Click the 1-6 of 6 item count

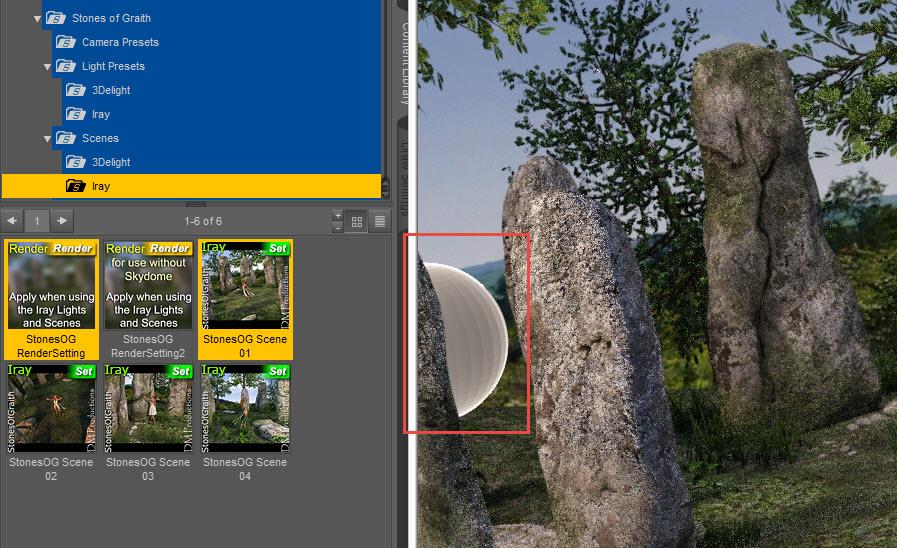[203, 221]
